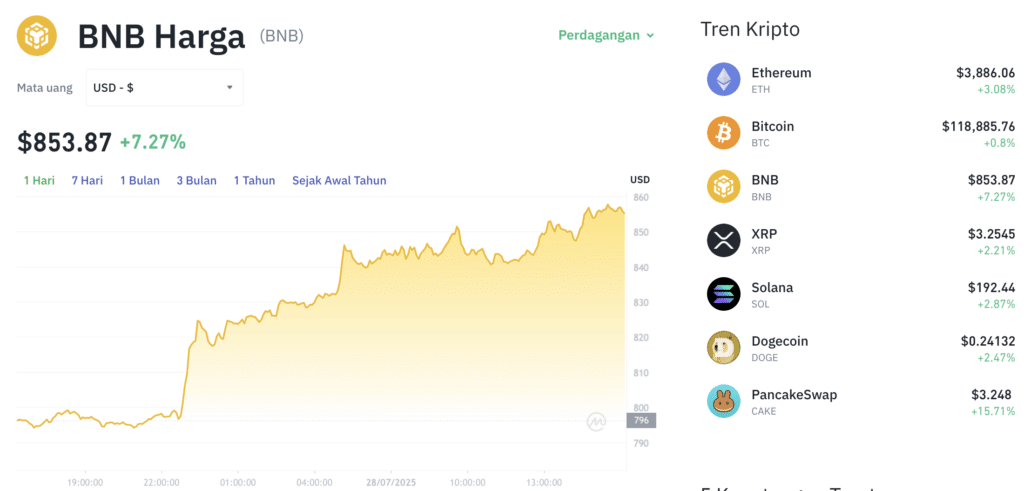Click the Dogecoin coin icon
The width and height of the screenshot is (1024, 491).
click(x=724, y=348)
